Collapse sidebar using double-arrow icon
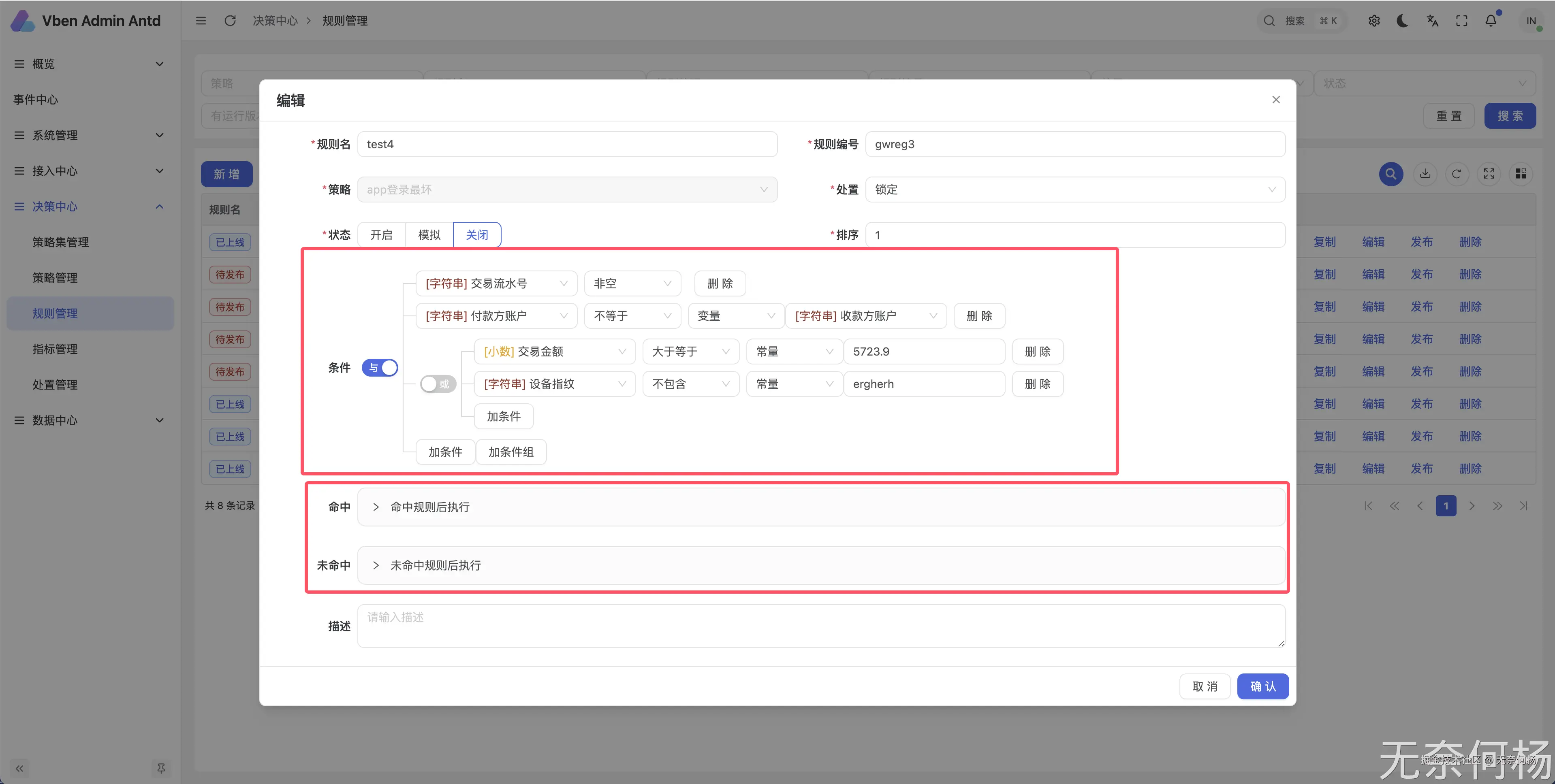This screenshot has height=784, width=1555. pyautogui.click(x=19, y=768)
